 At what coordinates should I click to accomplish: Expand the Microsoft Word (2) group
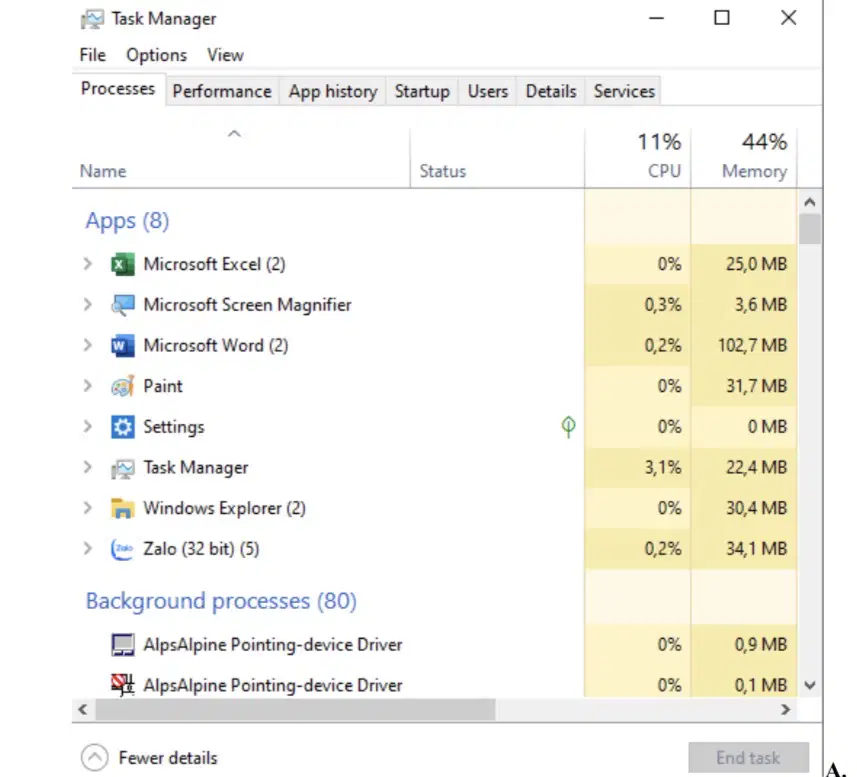point(87,345)
